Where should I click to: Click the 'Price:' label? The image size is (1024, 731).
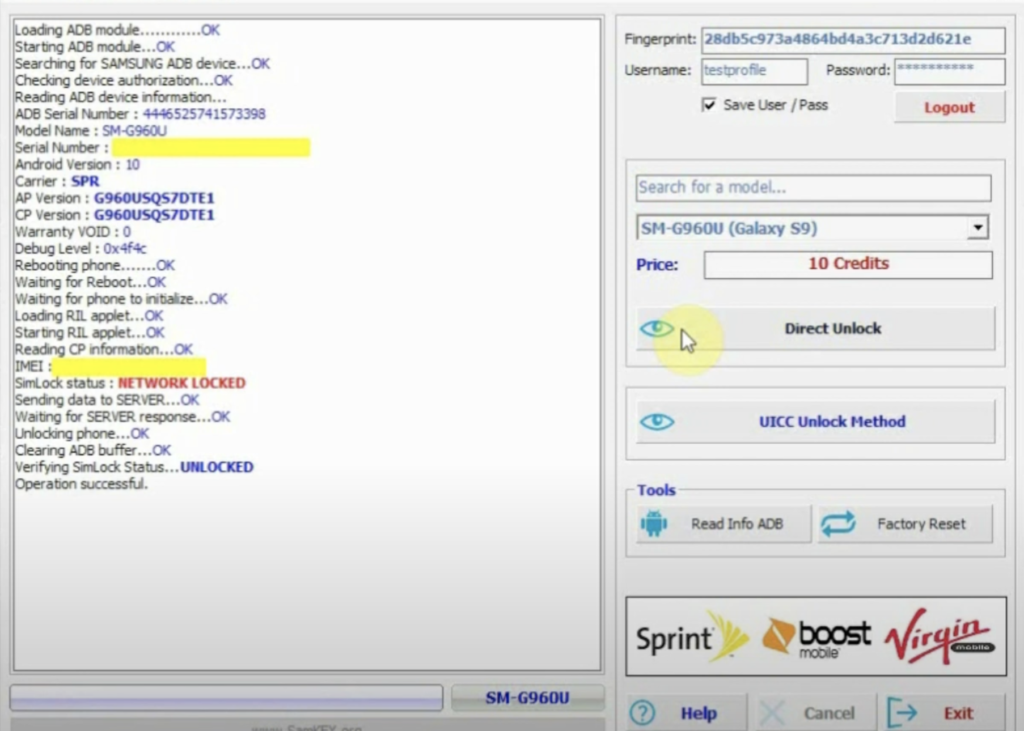657,265
